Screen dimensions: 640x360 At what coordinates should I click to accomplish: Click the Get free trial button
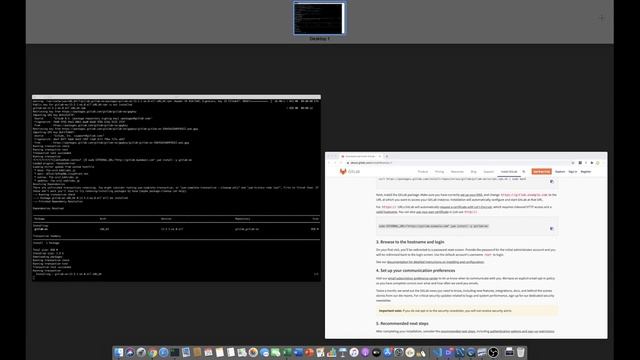[541, 172]
